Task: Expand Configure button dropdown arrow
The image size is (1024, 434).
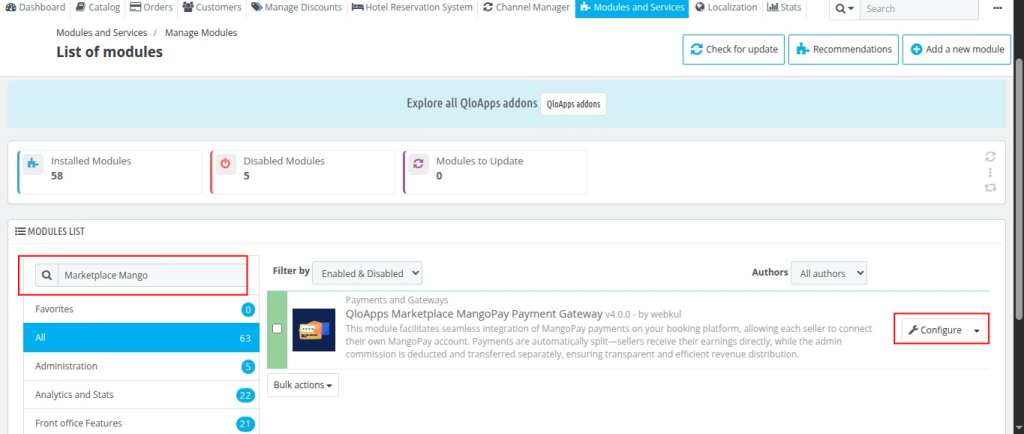Action: [976, 330]
